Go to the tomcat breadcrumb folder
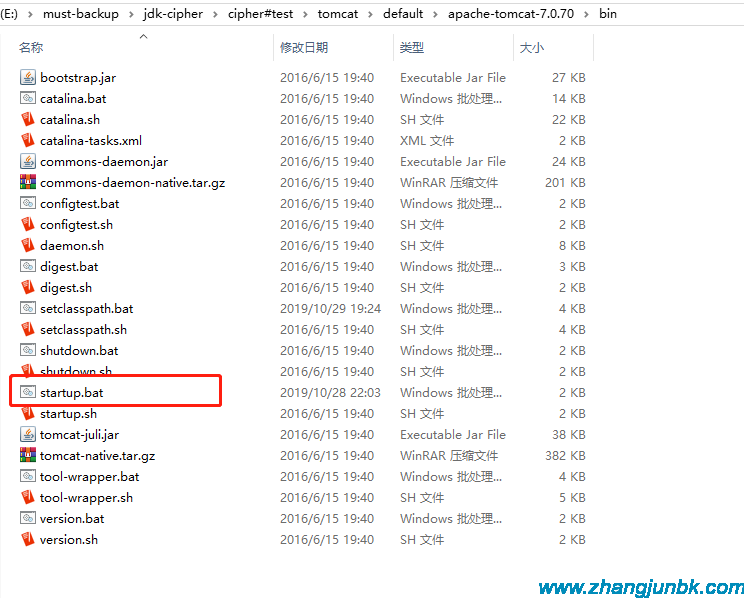This screenshot has width=744, height=598. 338,14
